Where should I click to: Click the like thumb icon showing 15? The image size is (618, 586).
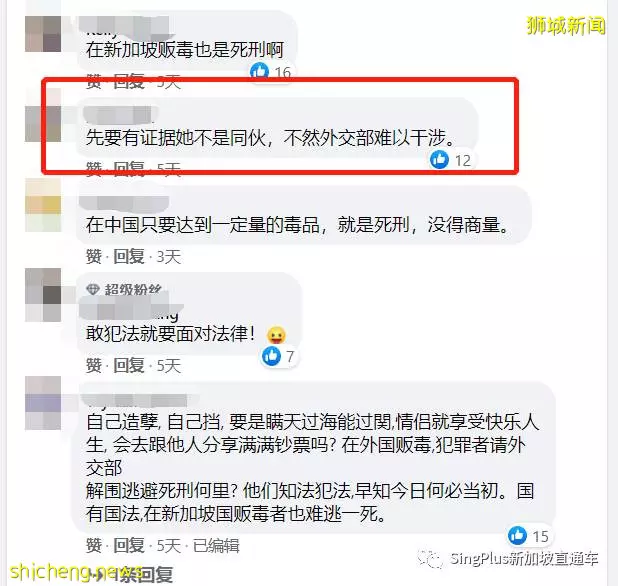pos(517,536)
